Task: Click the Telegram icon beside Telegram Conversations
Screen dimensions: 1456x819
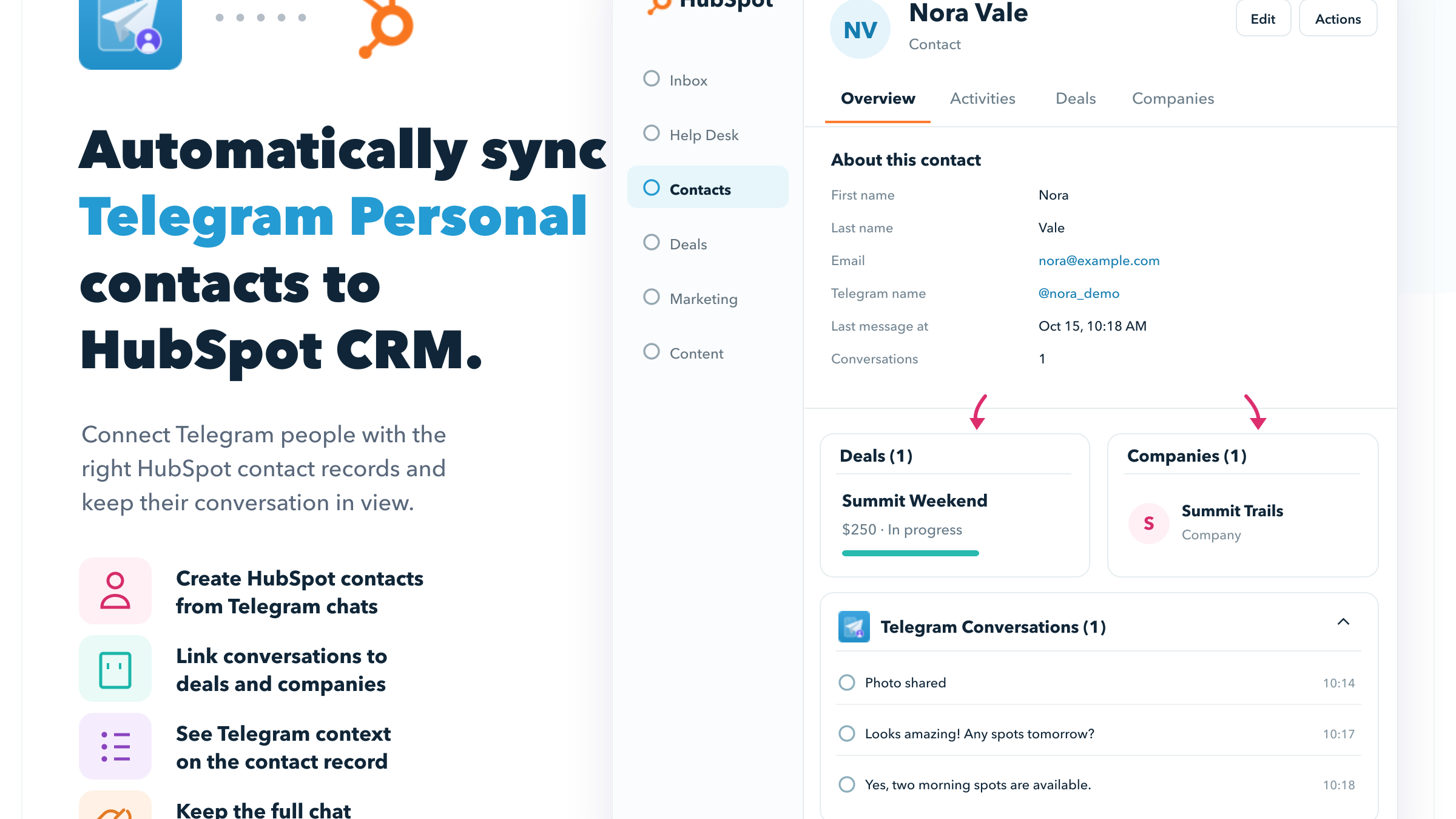Action: 854,627
